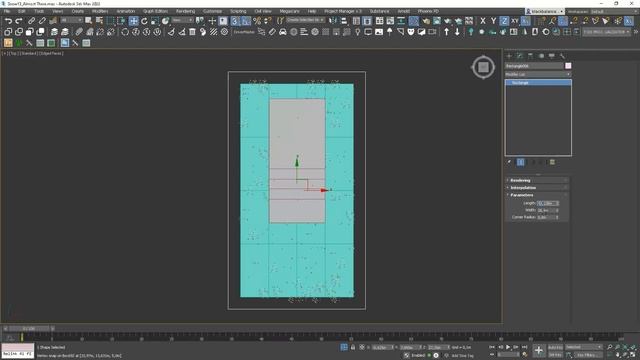Click the ViewCube top face
The image size is (640, 360).
click(483, 67)
